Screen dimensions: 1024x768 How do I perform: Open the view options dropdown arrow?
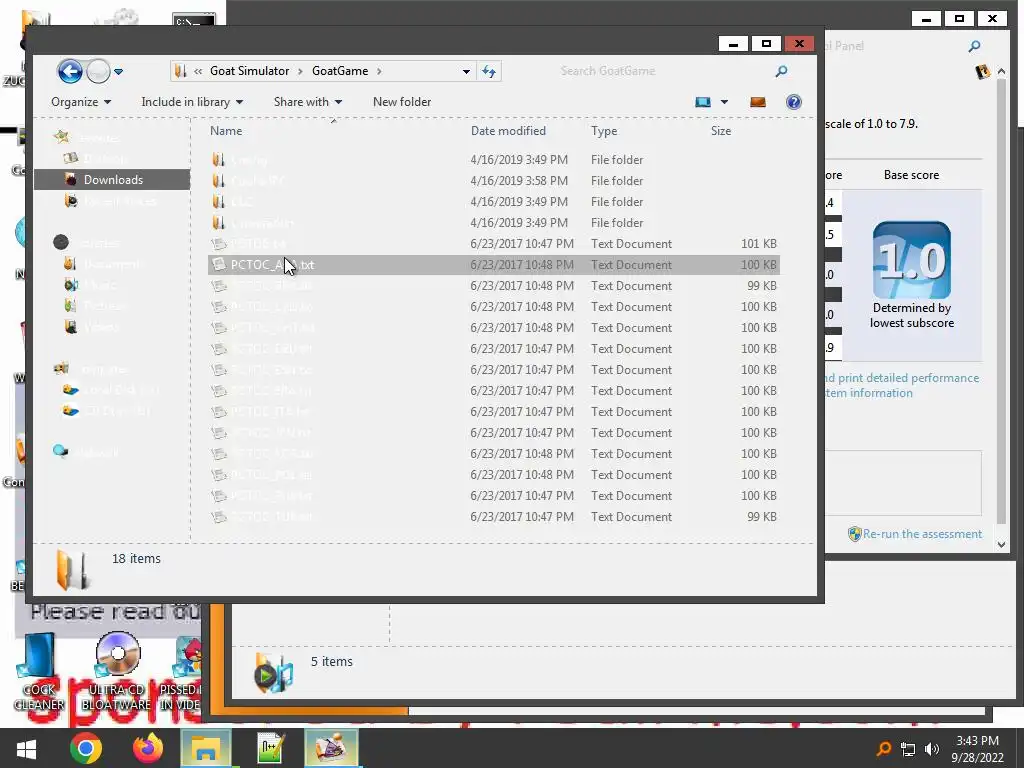click(724, 102)
